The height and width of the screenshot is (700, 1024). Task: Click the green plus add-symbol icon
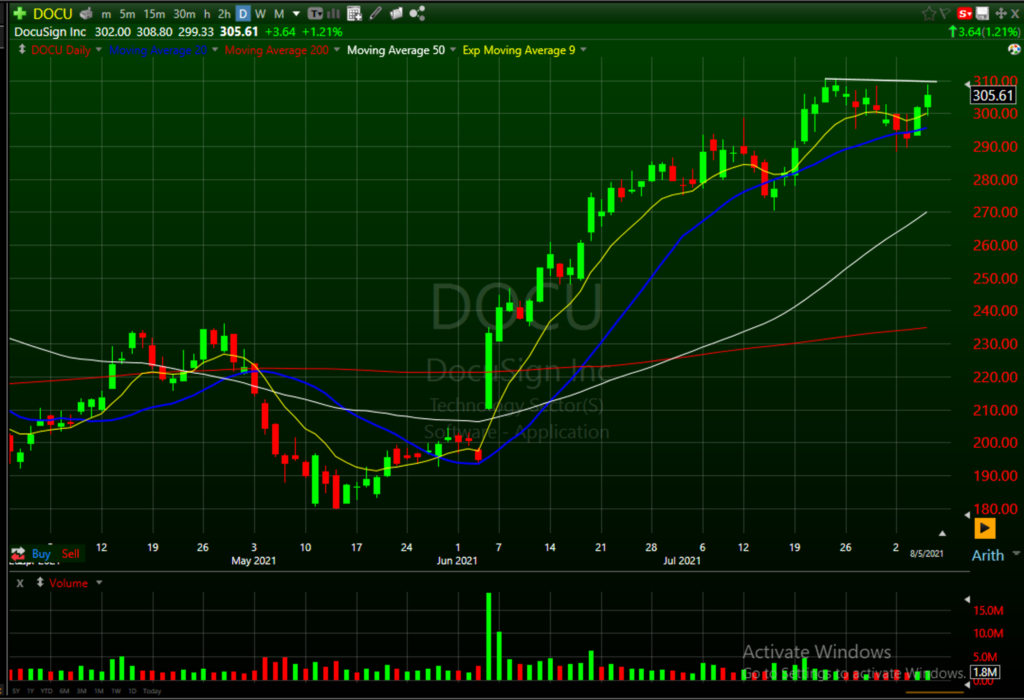(20, 13)
